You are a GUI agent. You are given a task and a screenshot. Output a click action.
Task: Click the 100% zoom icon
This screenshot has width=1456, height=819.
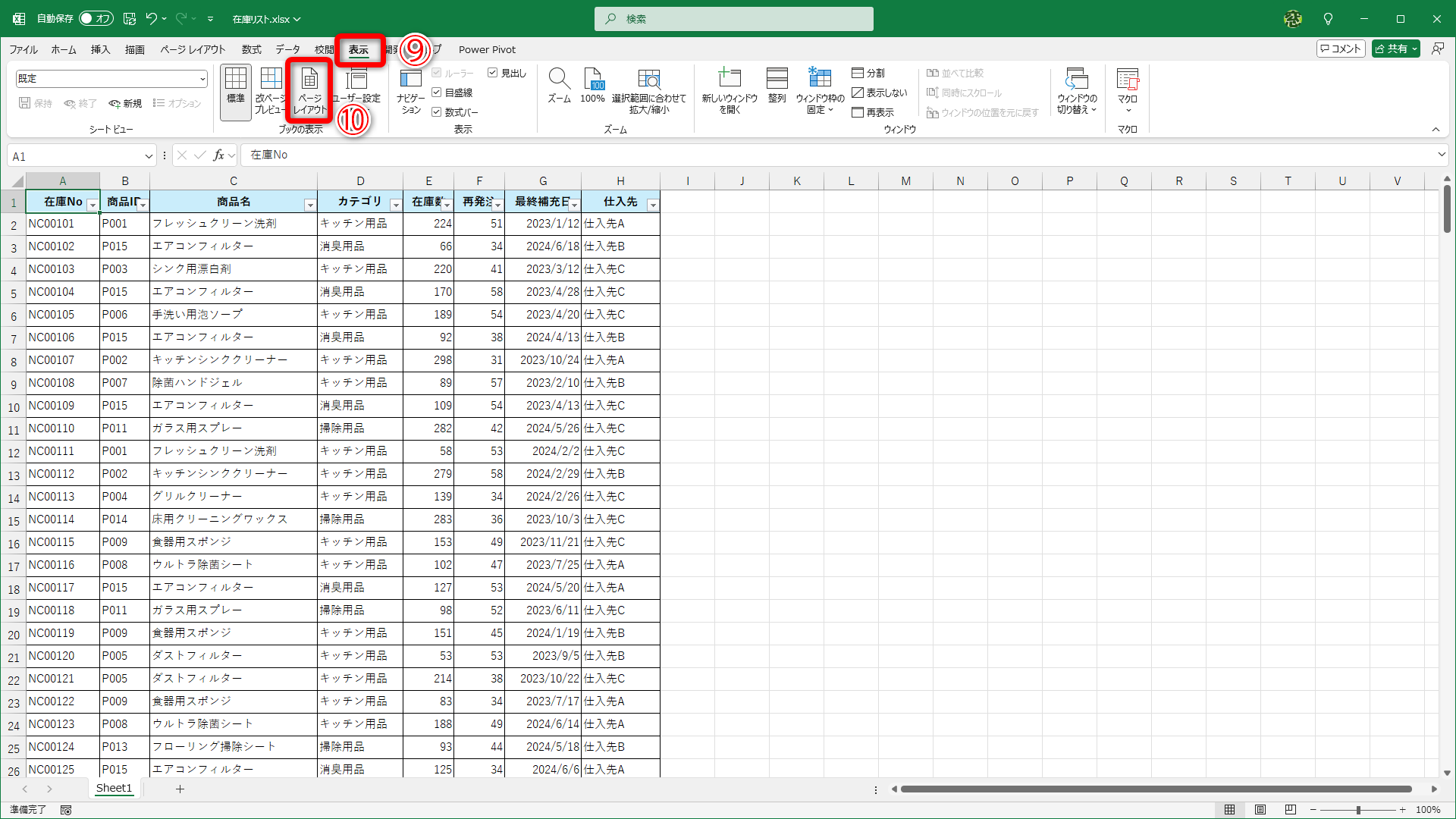pyautogui.click(x=592, y=79)
